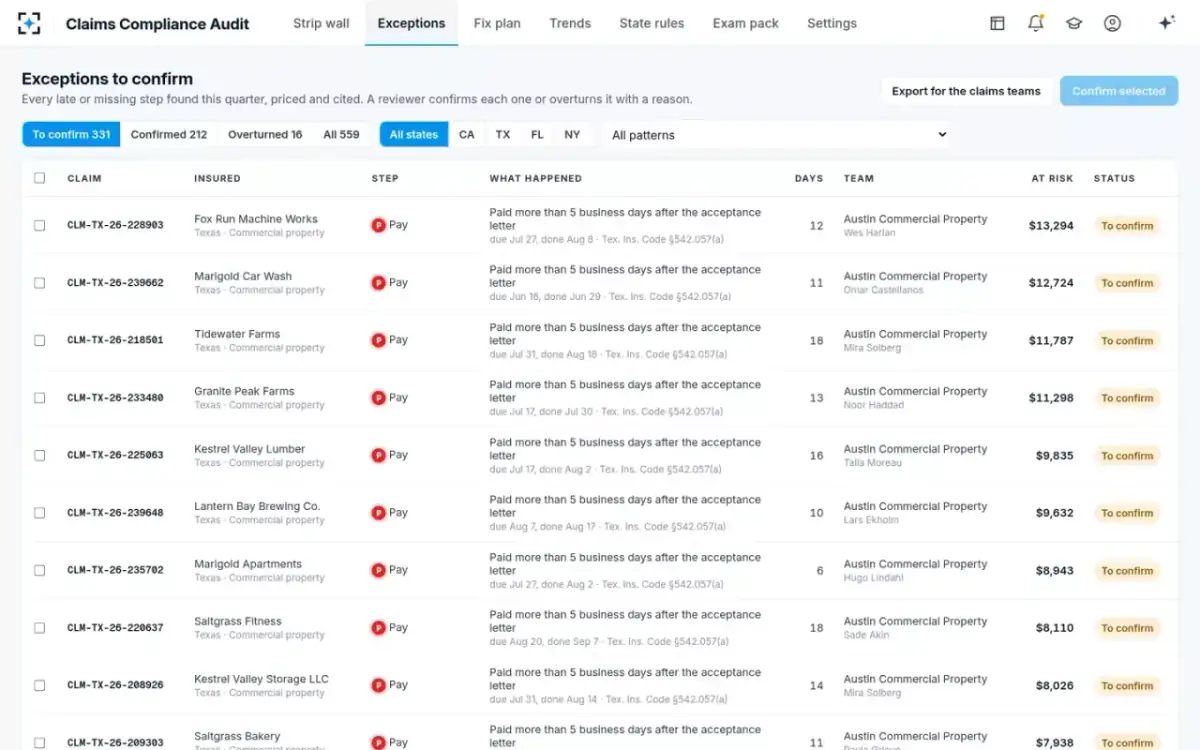Click the Insured column header
Image resolution: width=1200 pixels, height=750 pixels.
coord(217,178)
